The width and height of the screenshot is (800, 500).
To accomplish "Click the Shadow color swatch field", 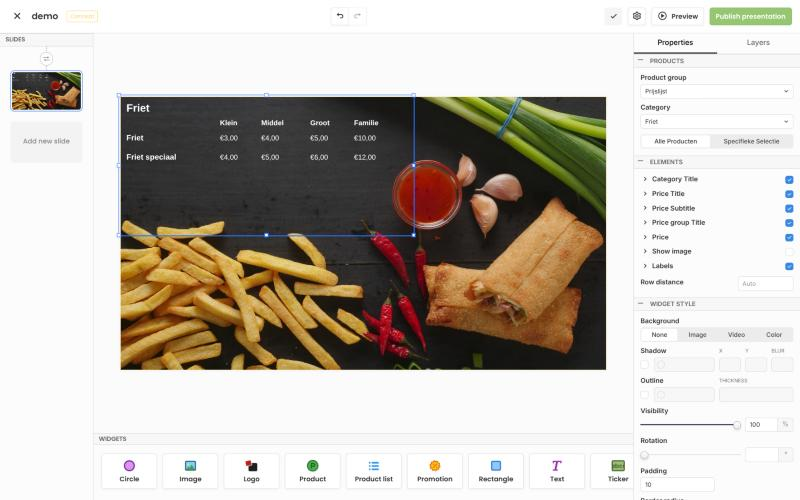I will [x=684, y=364].
